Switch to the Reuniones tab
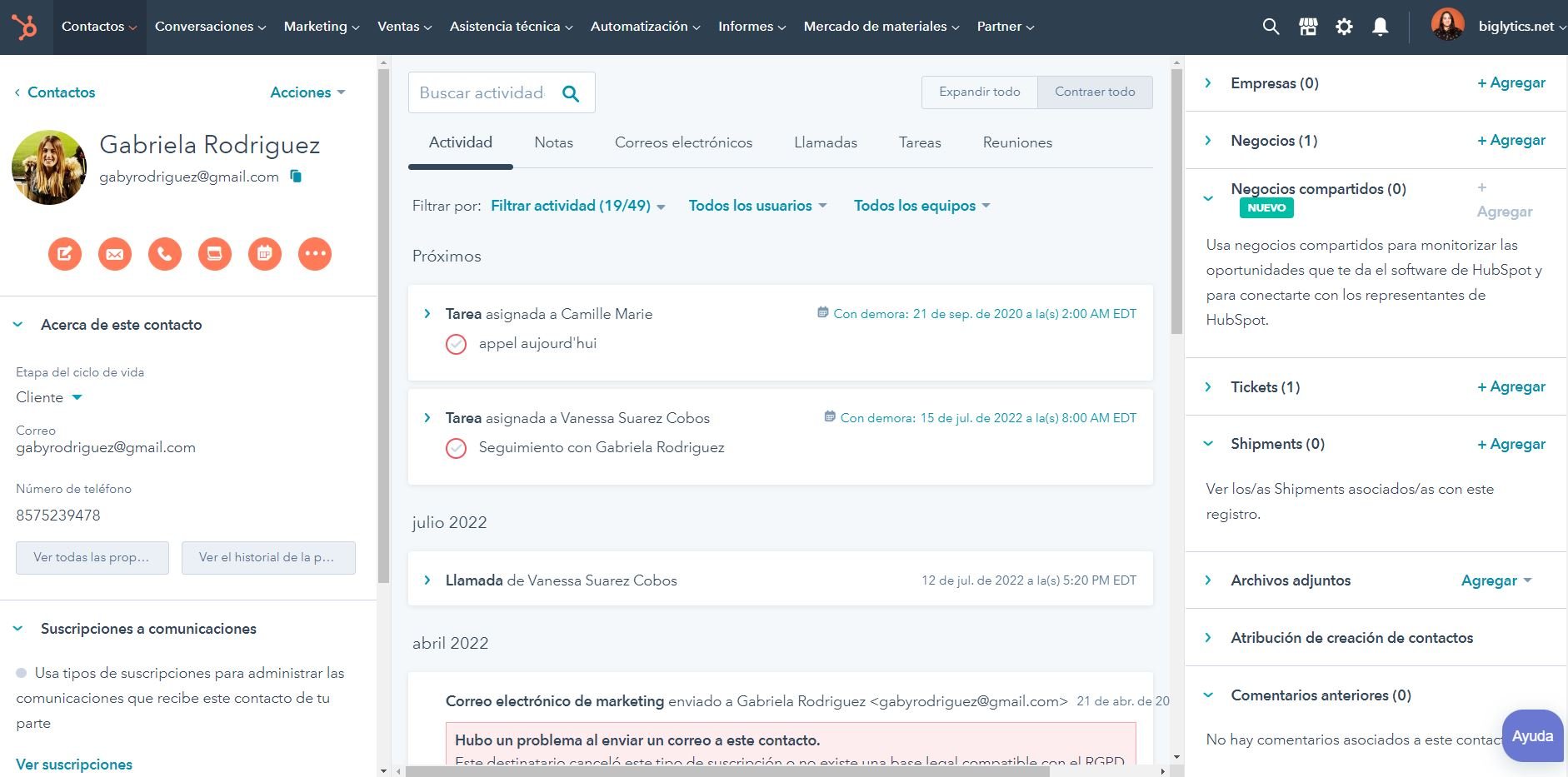This screenshot has width=1568, height=777. [1017, 142]
